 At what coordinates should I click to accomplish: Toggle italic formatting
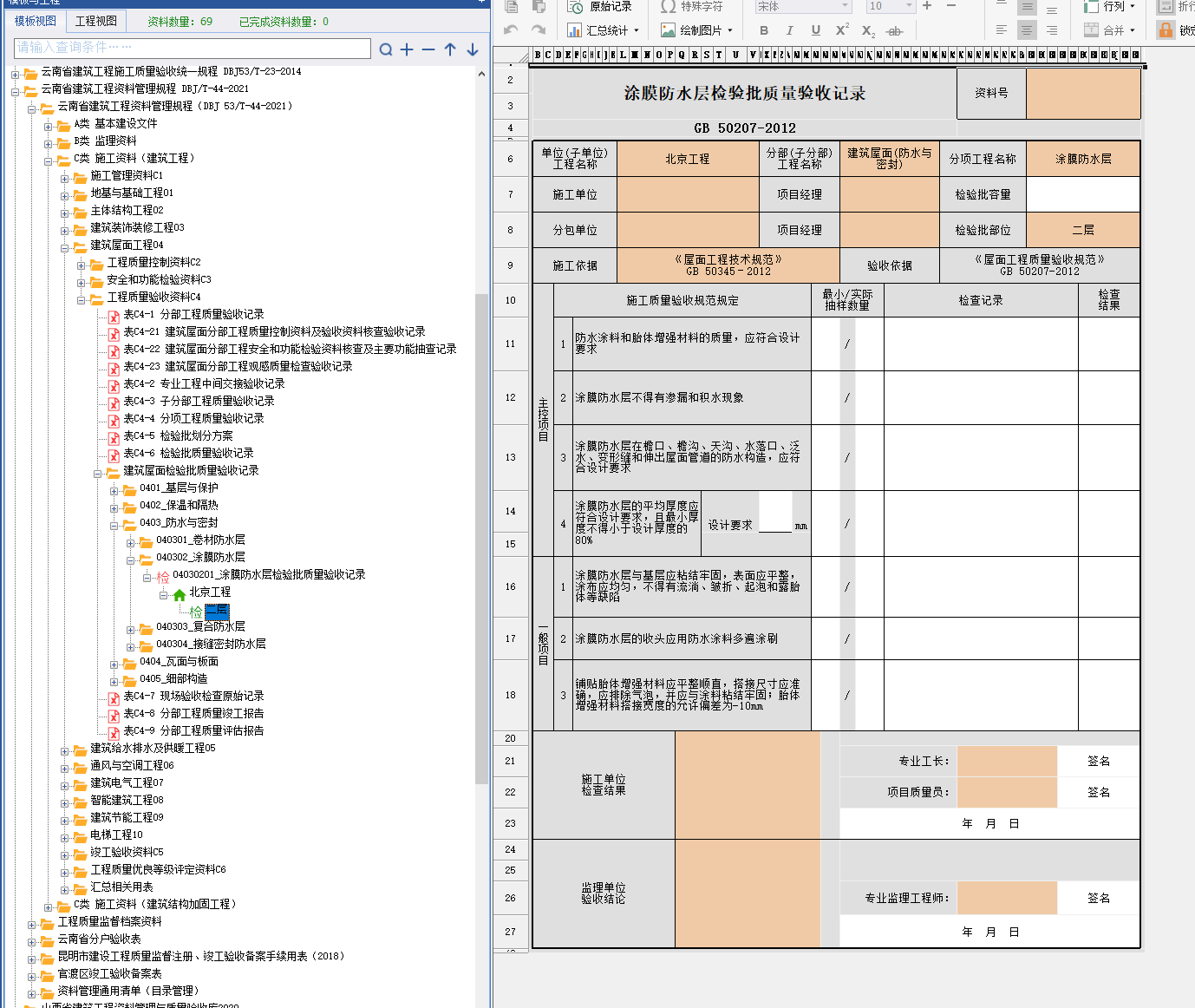[x=789, y=30]
